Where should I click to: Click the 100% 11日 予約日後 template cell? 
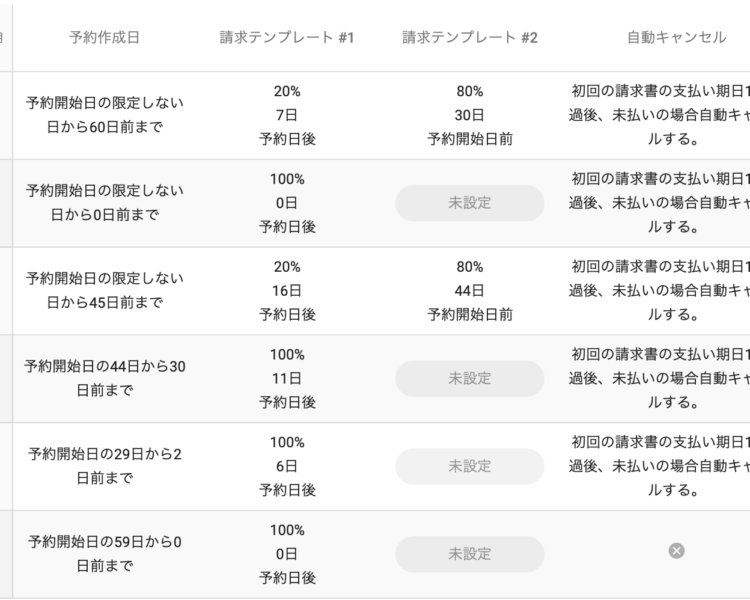click(x=287, y=378)
